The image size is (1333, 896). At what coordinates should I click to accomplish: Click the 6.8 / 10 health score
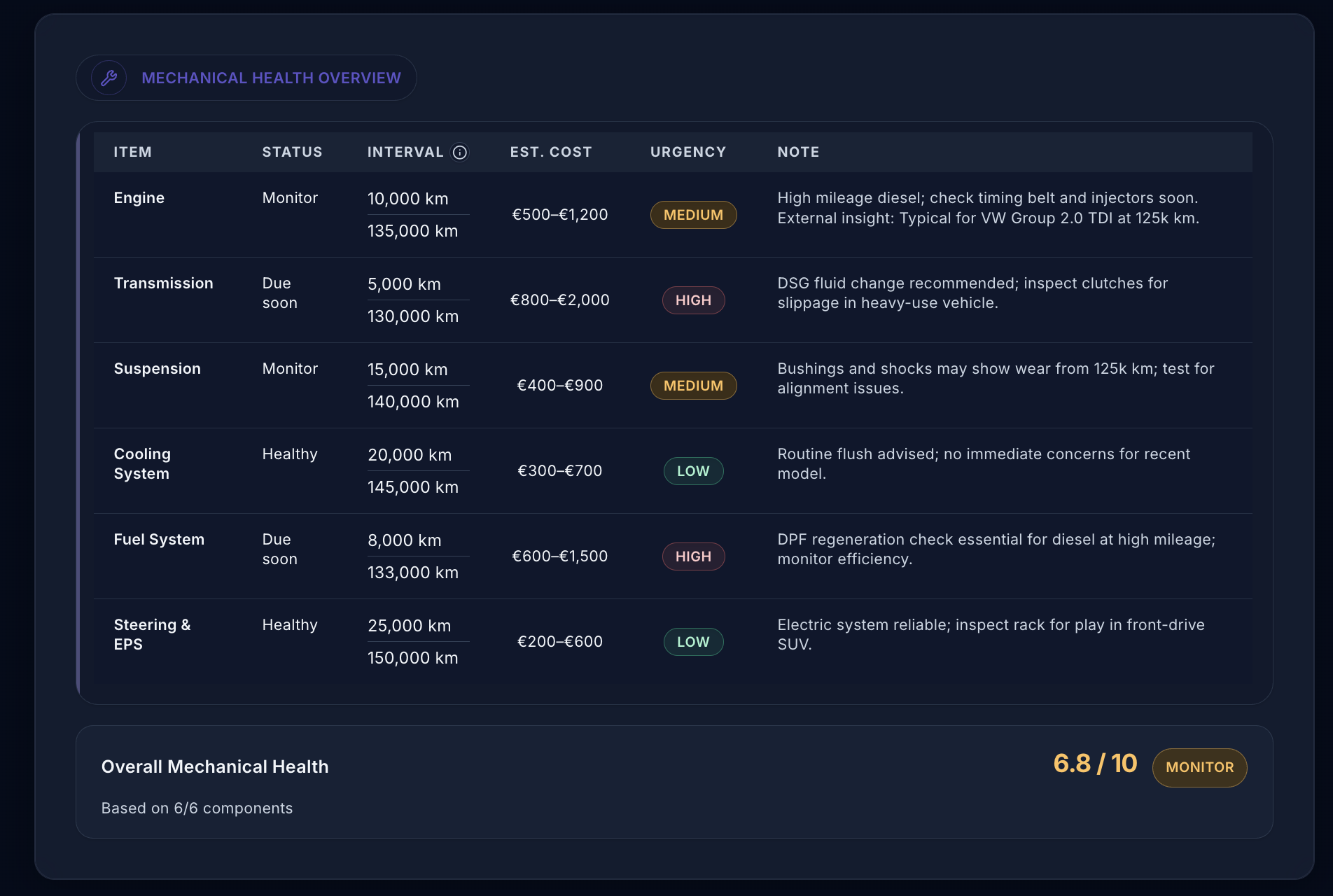(1095, 764)
